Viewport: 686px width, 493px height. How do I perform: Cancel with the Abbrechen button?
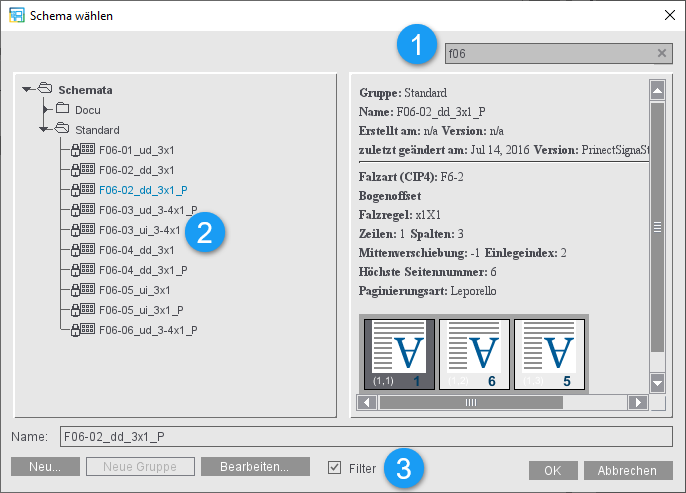click(628, 471)
